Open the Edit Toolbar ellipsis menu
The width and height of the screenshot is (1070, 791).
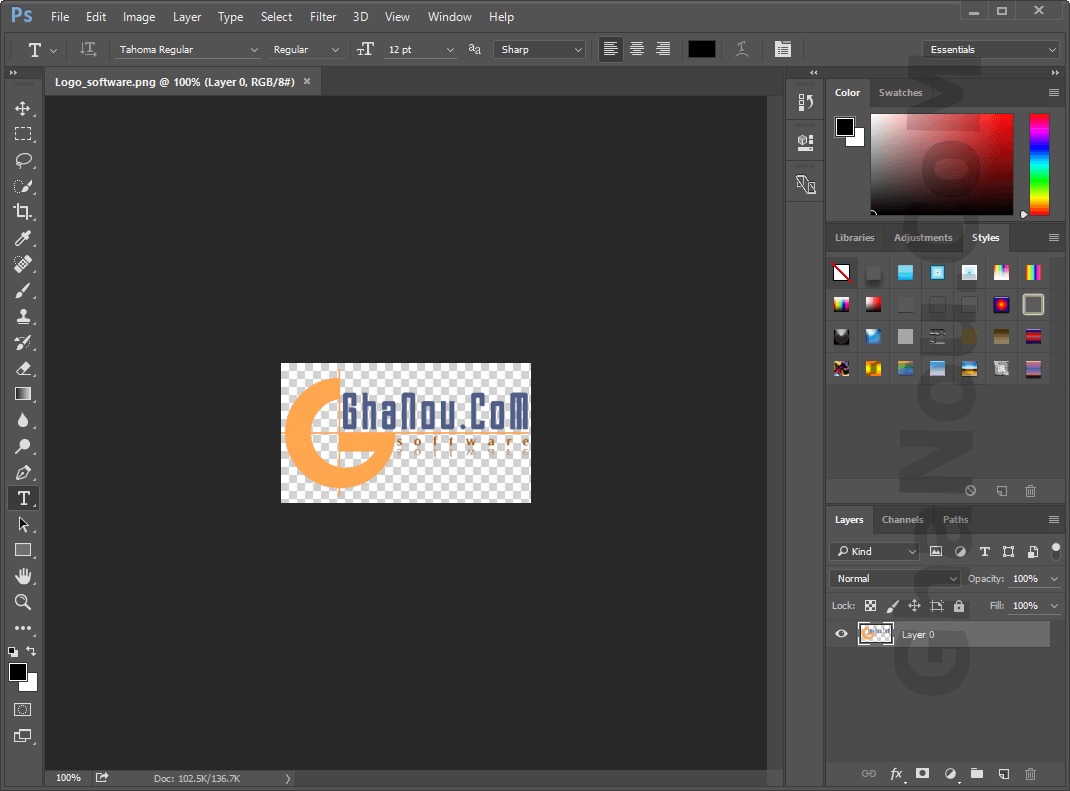23,628
